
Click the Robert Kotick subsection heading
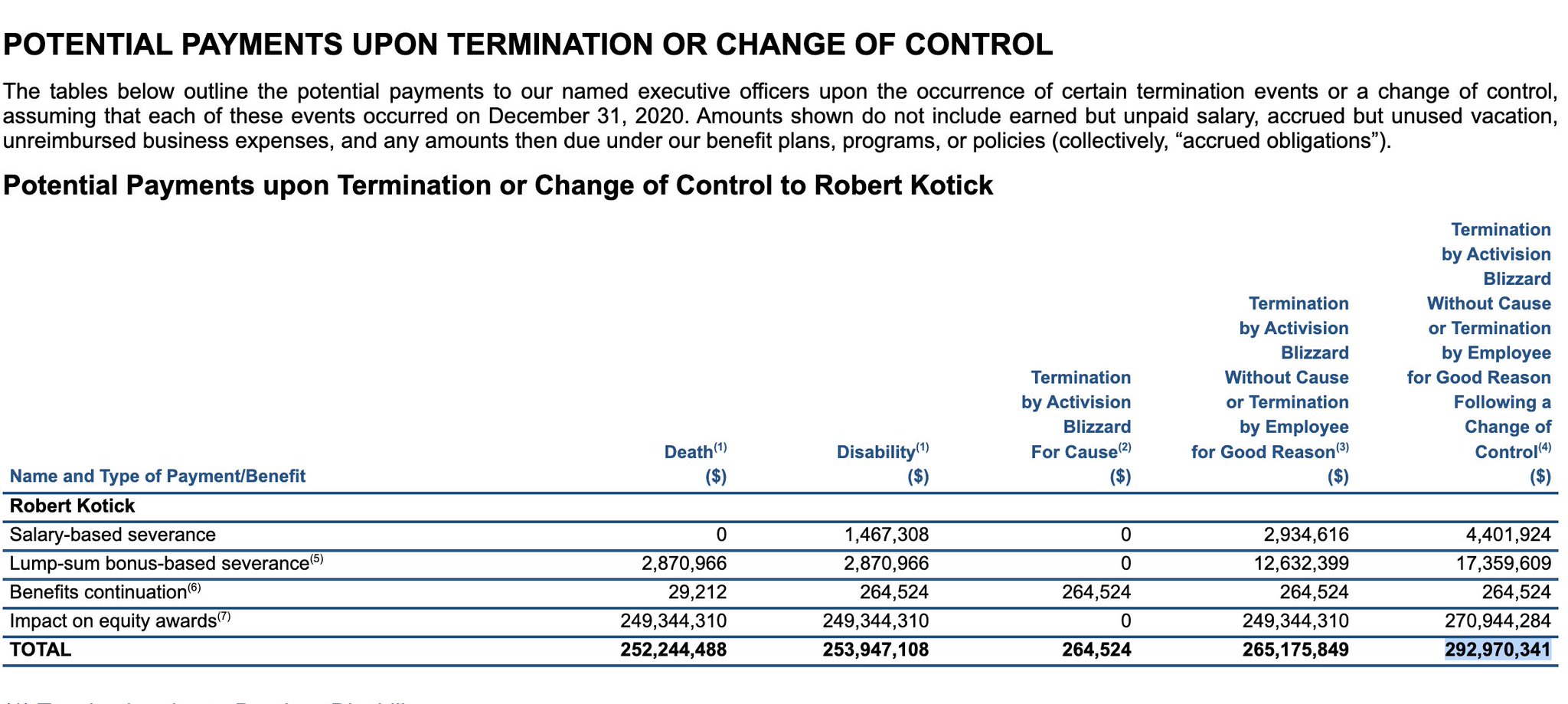498,185
